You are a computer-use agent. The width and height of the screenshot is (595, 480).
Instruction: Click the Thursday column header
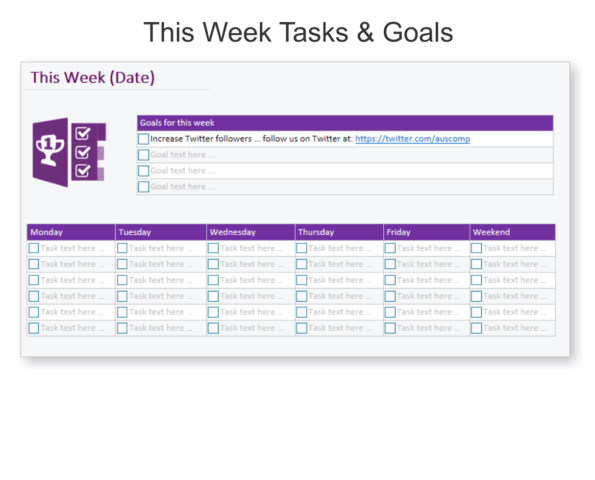[339, 232]
